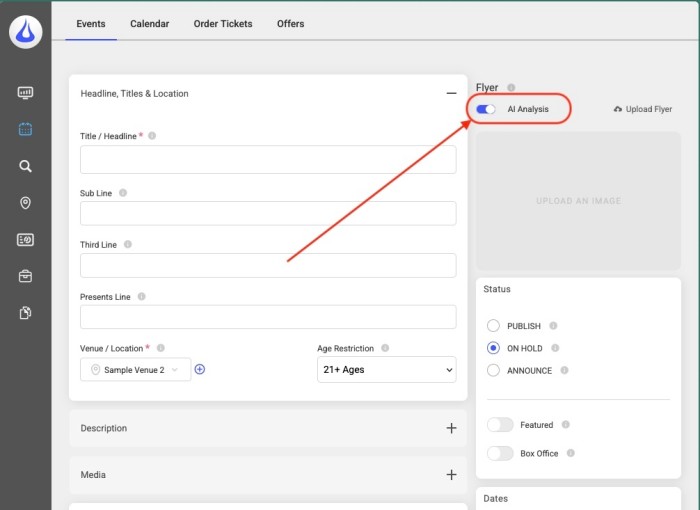Click info icon beside ANNOUNCE
This screenshot has width=700, height=510.
click(564, 370)
